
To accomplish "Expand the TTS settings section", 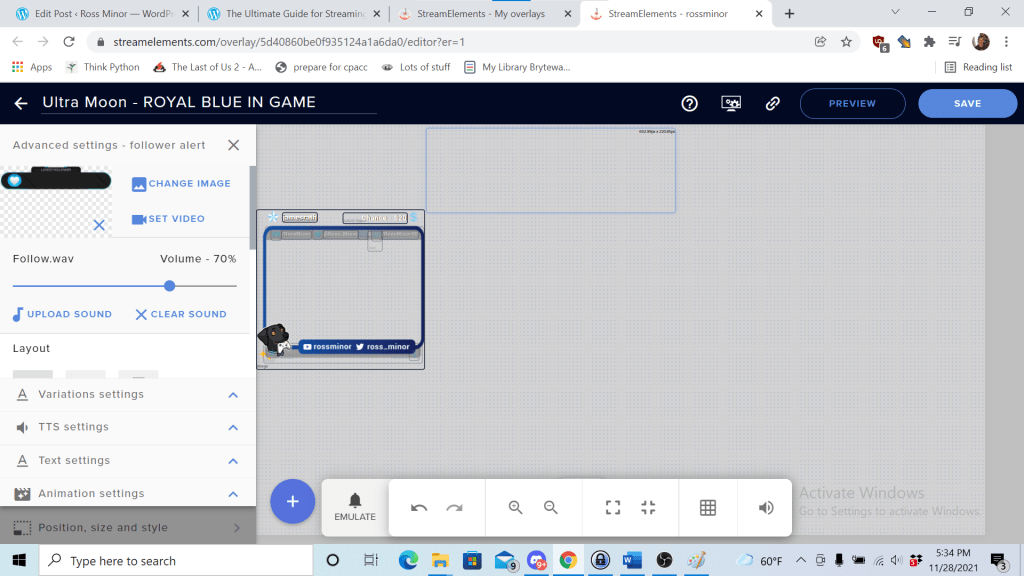I will click(232, 427).
